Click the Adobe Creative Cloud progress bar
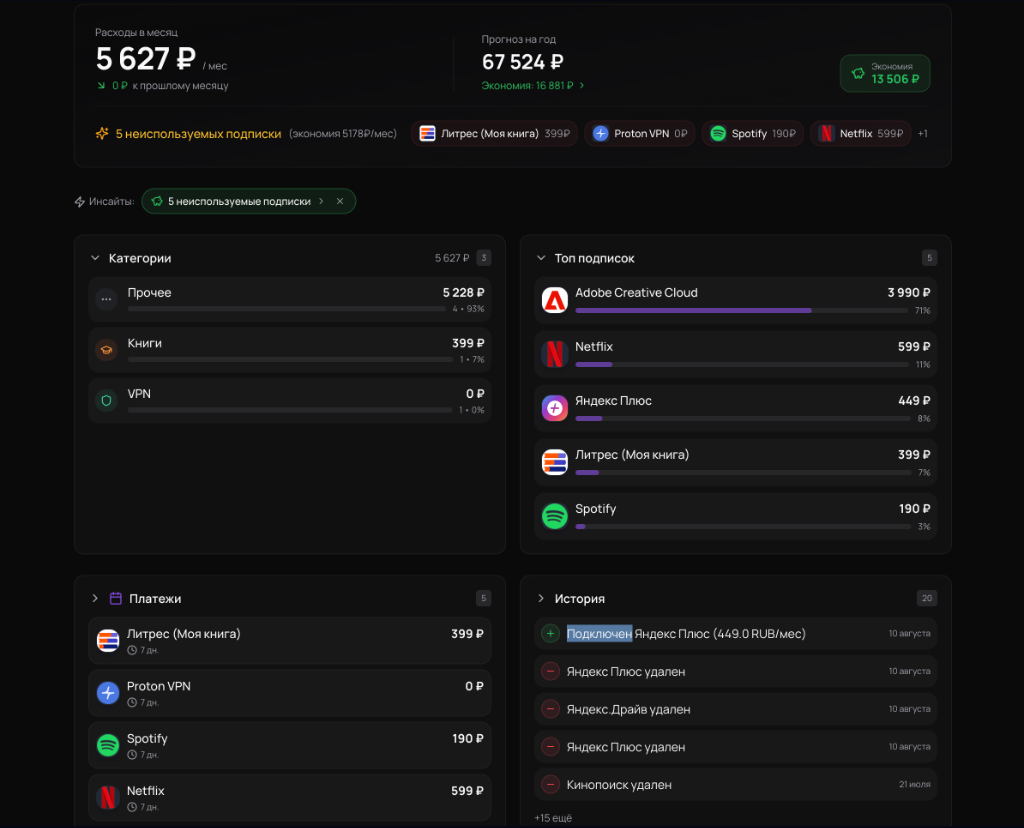The image size is (1024, 828). pyautogui.click(x=743, y=311)
